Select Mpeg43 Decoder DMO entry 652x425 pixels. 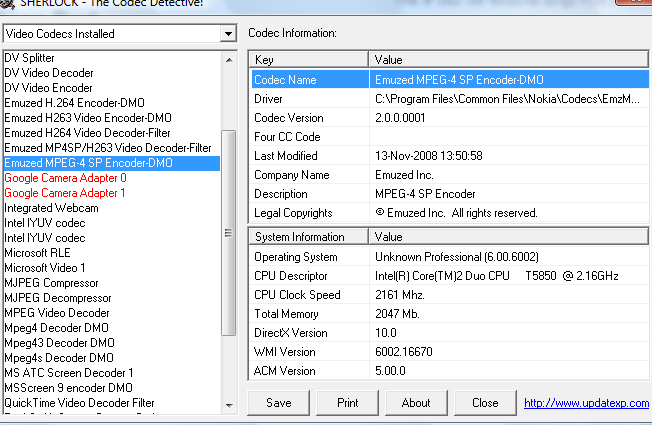pos(112,343)
